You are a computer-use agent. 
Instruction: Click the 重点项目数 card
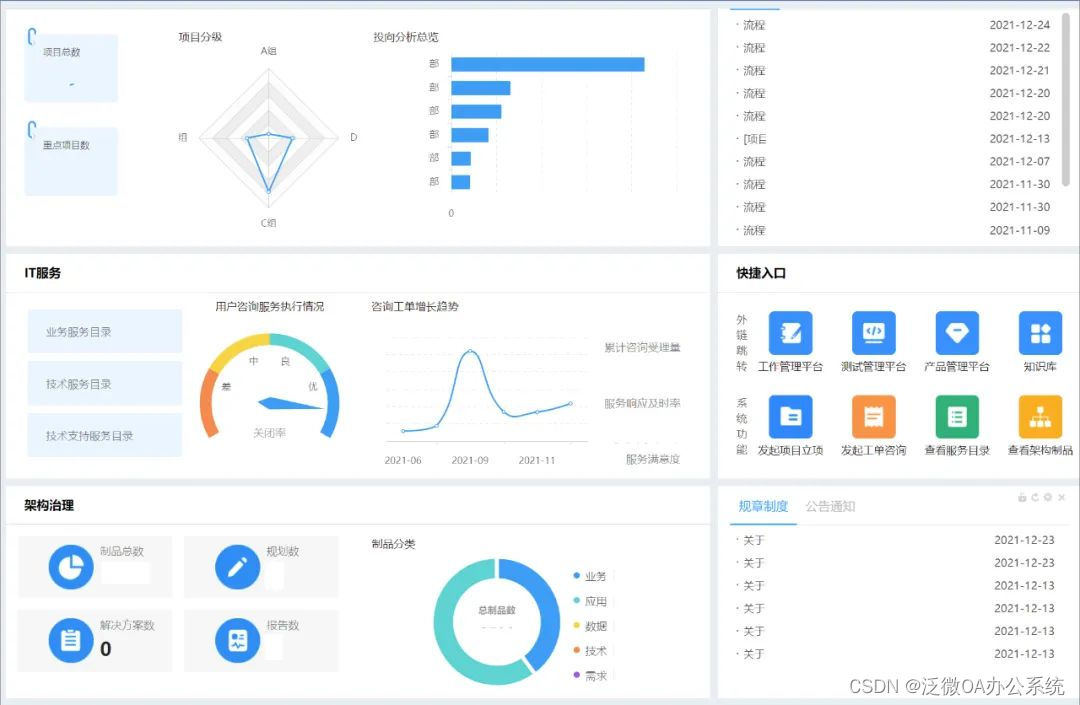[x=71, y=161]
